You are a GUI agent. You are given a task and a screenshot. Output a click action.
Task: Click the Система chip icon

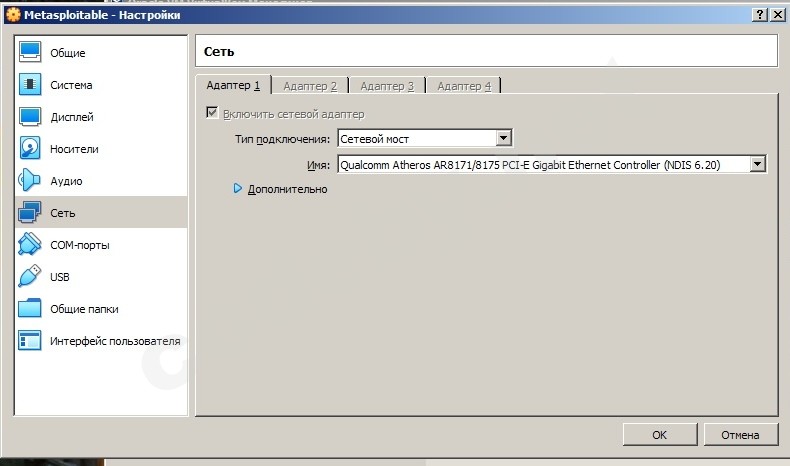click(30, 84)
